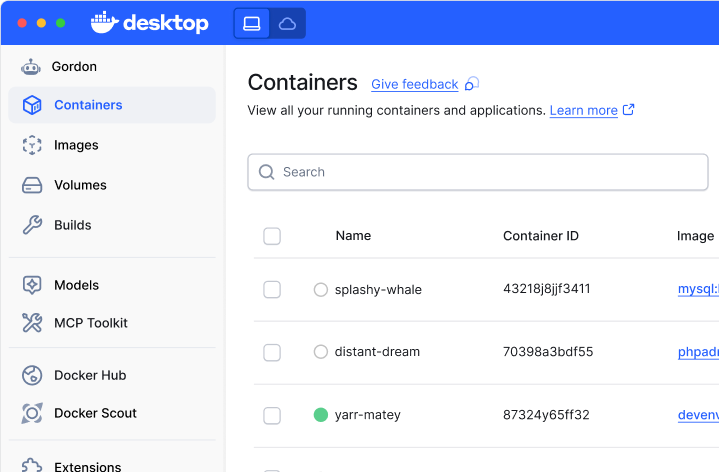Screen dimensions: 719x472
Task: Click the Image column header
Action: (x=695, y=236)
